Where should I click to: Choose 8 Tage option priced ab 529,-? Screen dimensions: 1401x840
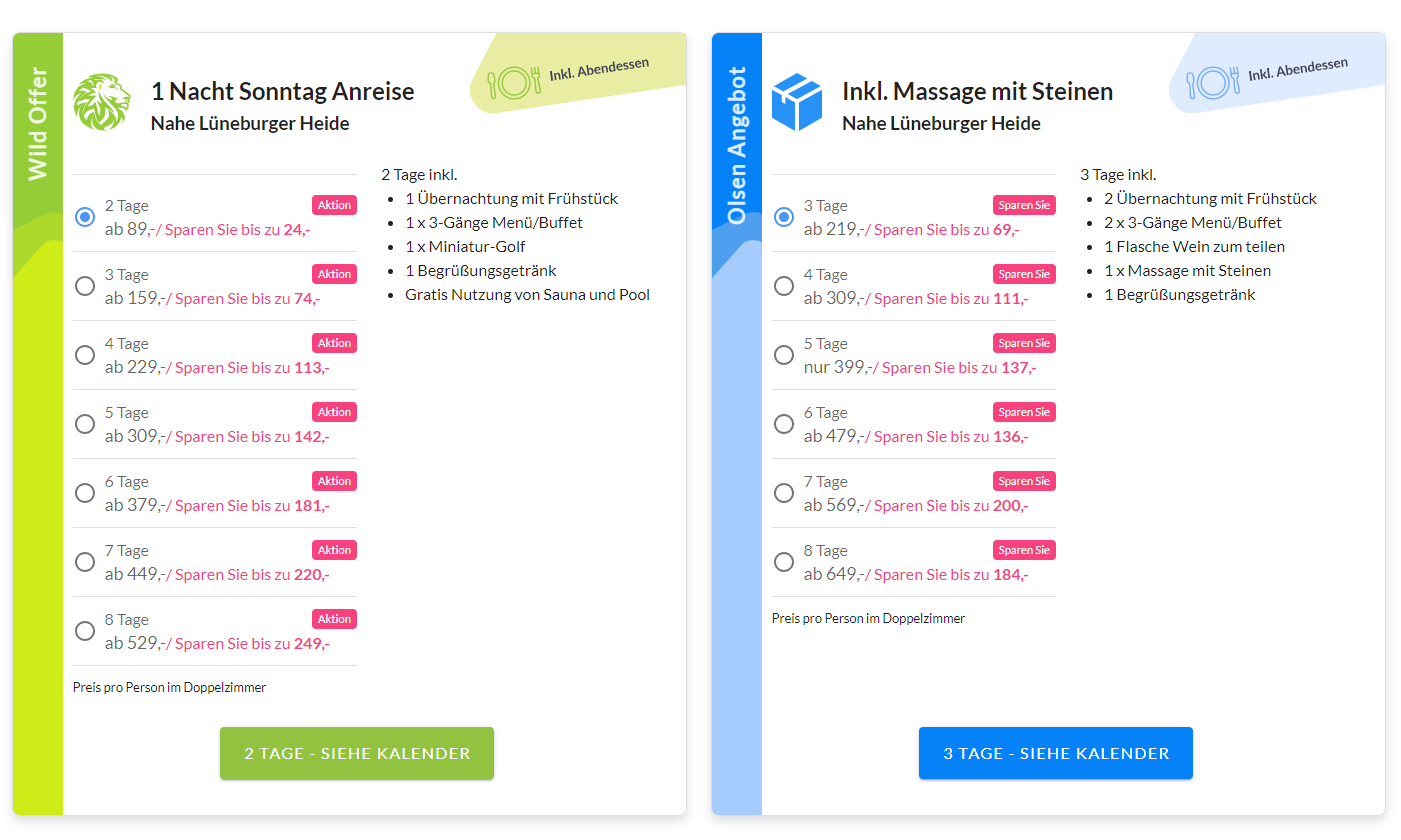(85, 631)
